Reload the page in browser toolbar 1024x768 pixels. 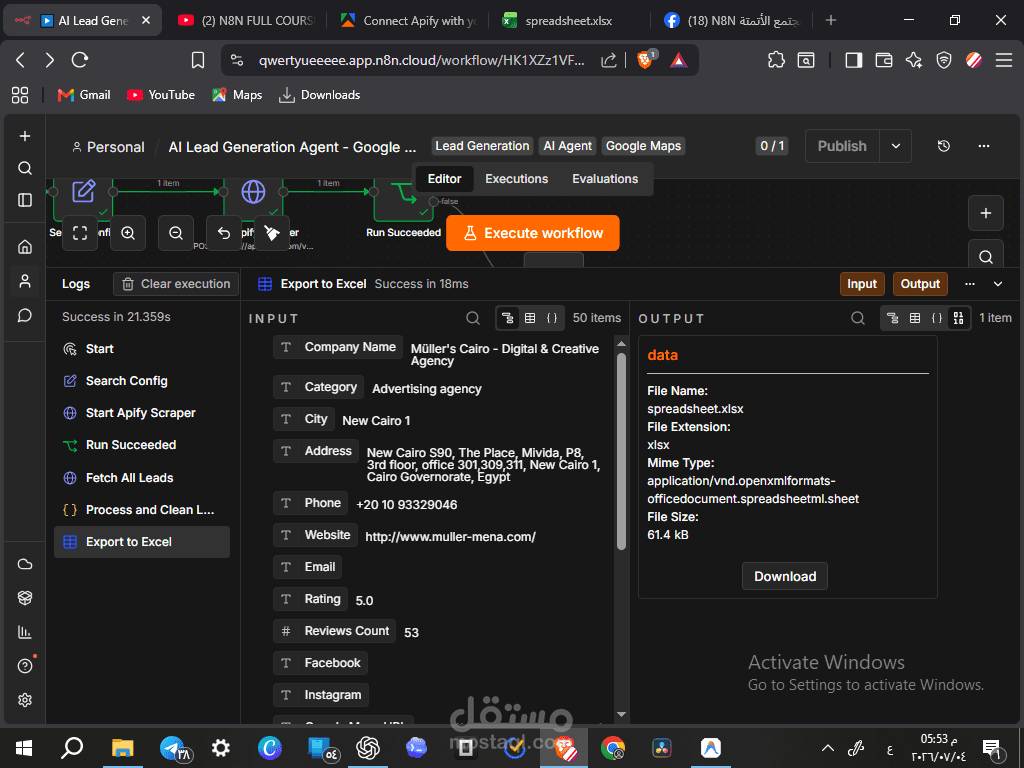80,61
